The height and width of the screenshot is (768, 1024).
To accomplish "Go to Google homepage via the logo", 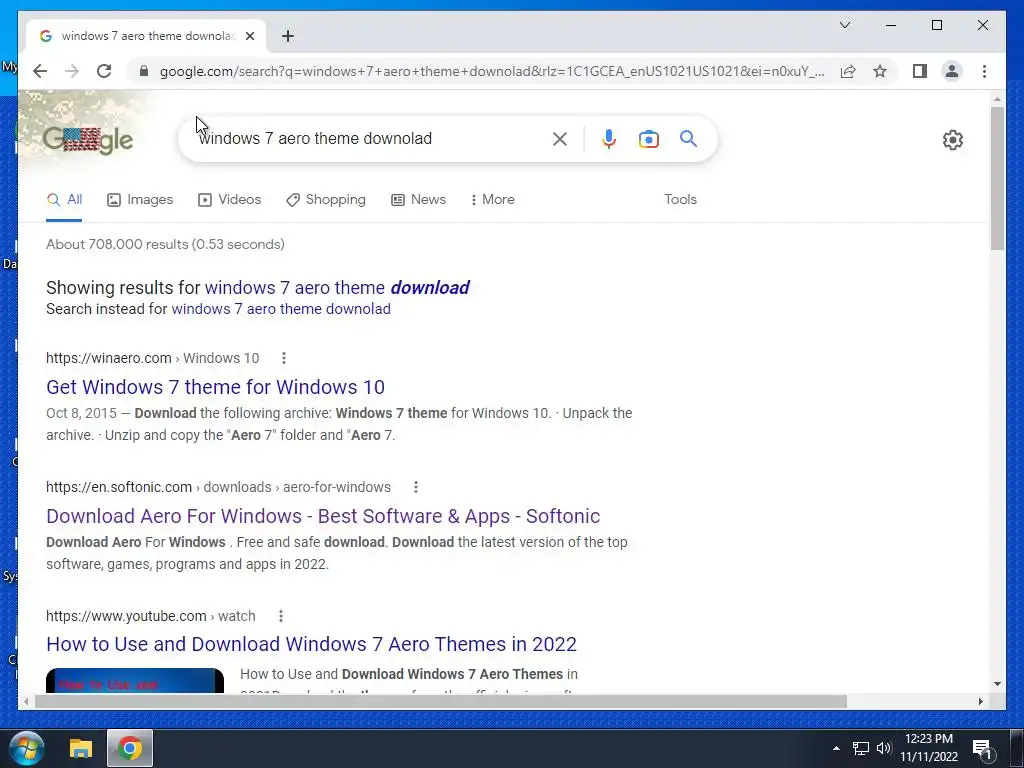I will [x=88, y=138].
